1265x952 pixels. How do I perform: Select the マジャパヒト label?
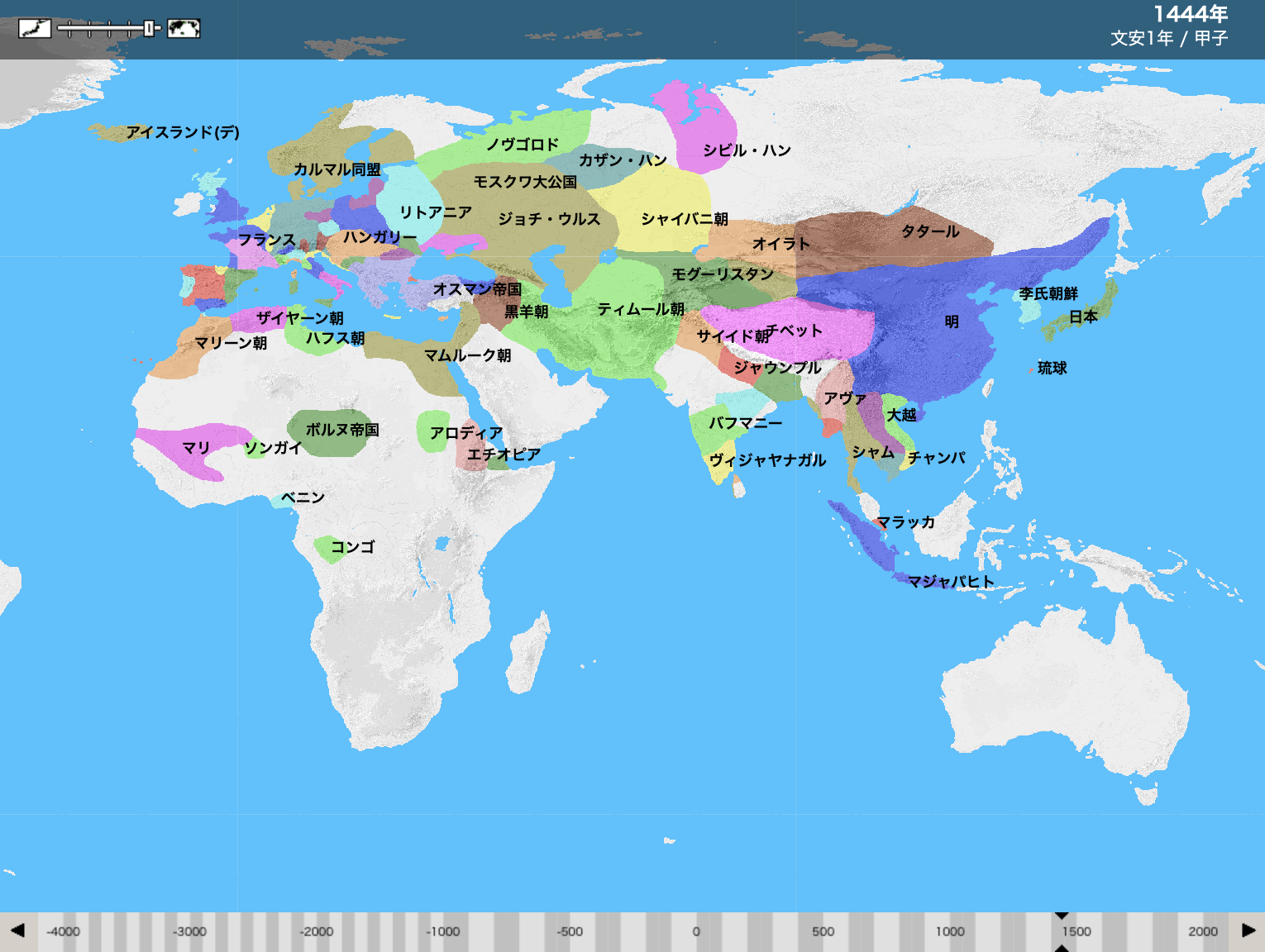pyautogui.click(x=951, y=582)
